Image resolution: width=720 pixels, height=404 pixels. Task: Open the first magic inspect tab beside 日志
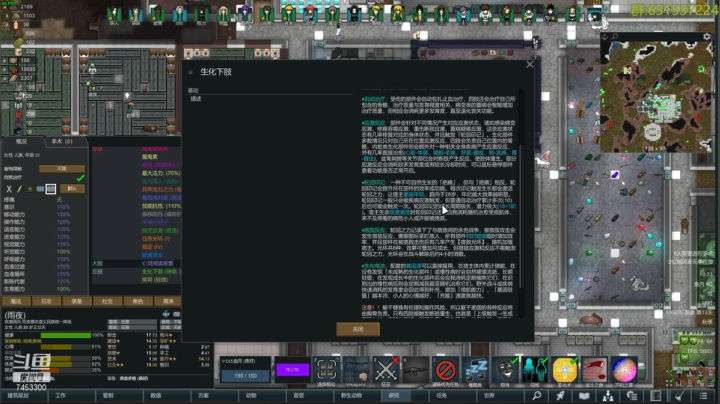(x=16, y=301)
